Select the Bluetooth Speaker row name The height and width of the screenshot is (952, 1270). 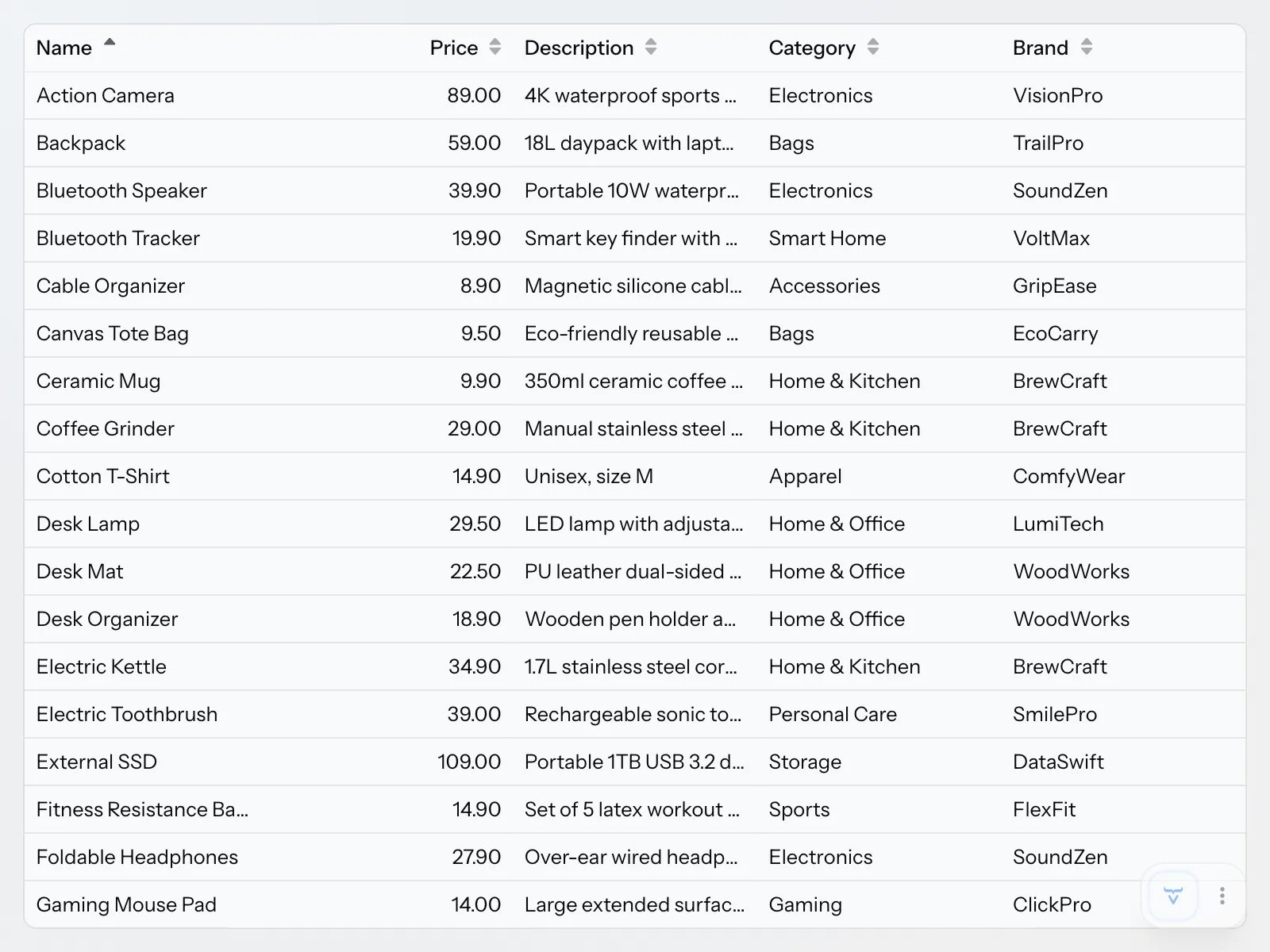pyautogui.click(x=121, y=190)
